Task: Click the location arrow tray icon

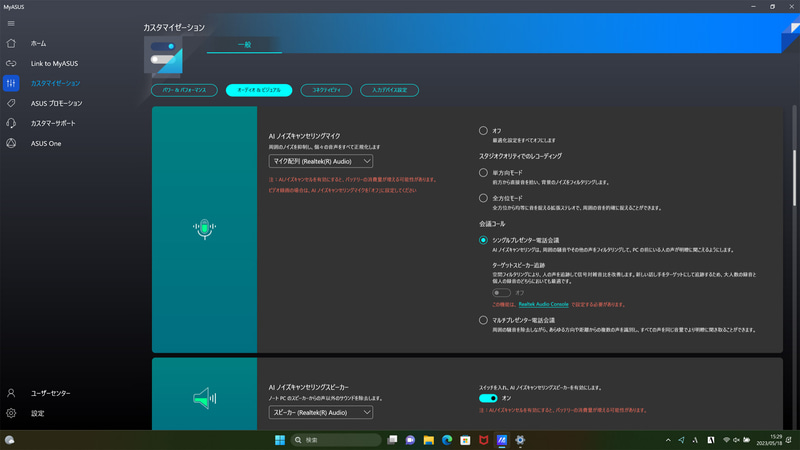Action: 681,440
